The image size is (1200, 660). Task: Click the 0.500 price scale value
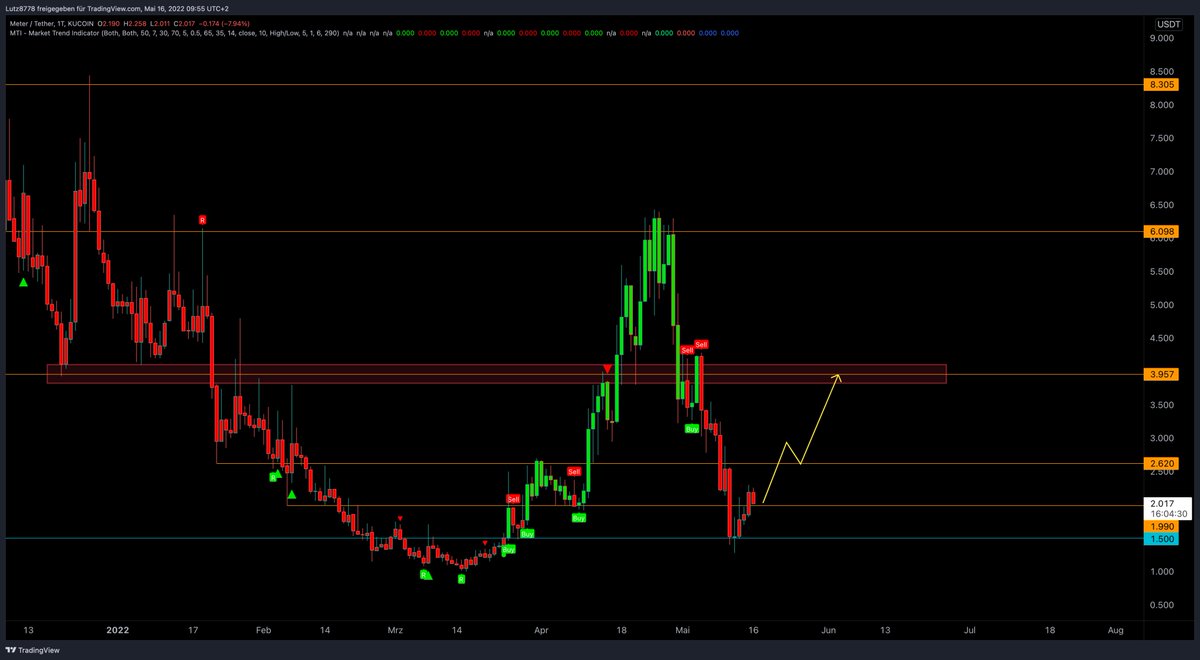pos(1161,605)
